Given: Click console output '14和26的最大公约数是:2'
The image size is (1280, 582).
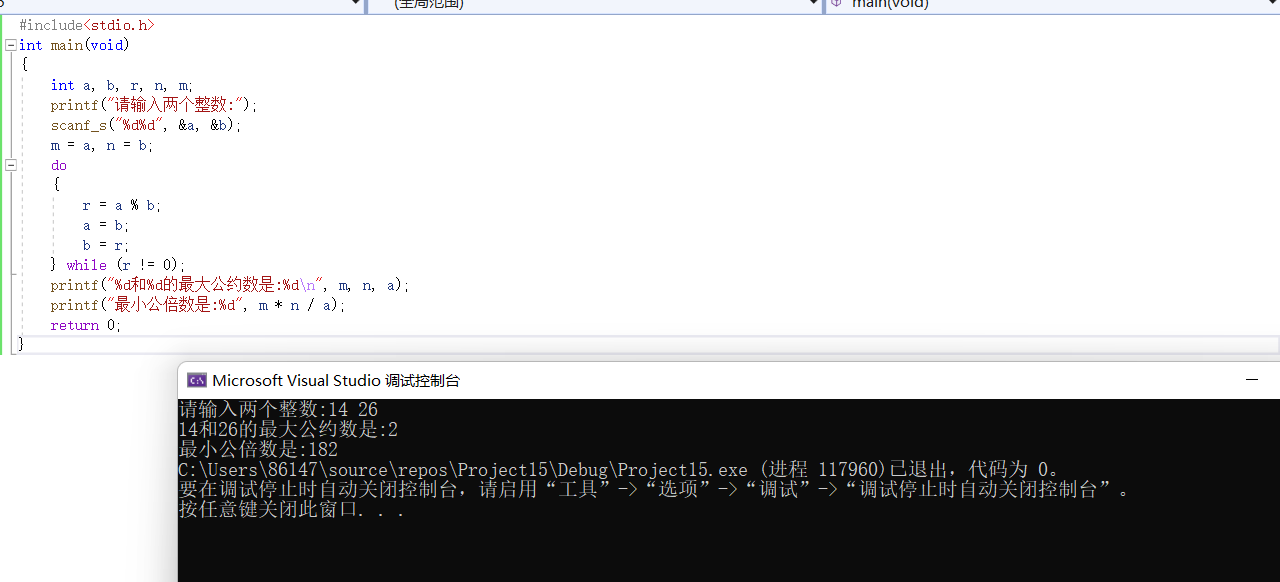Looking at the screenshot, I should coord(288,429).
